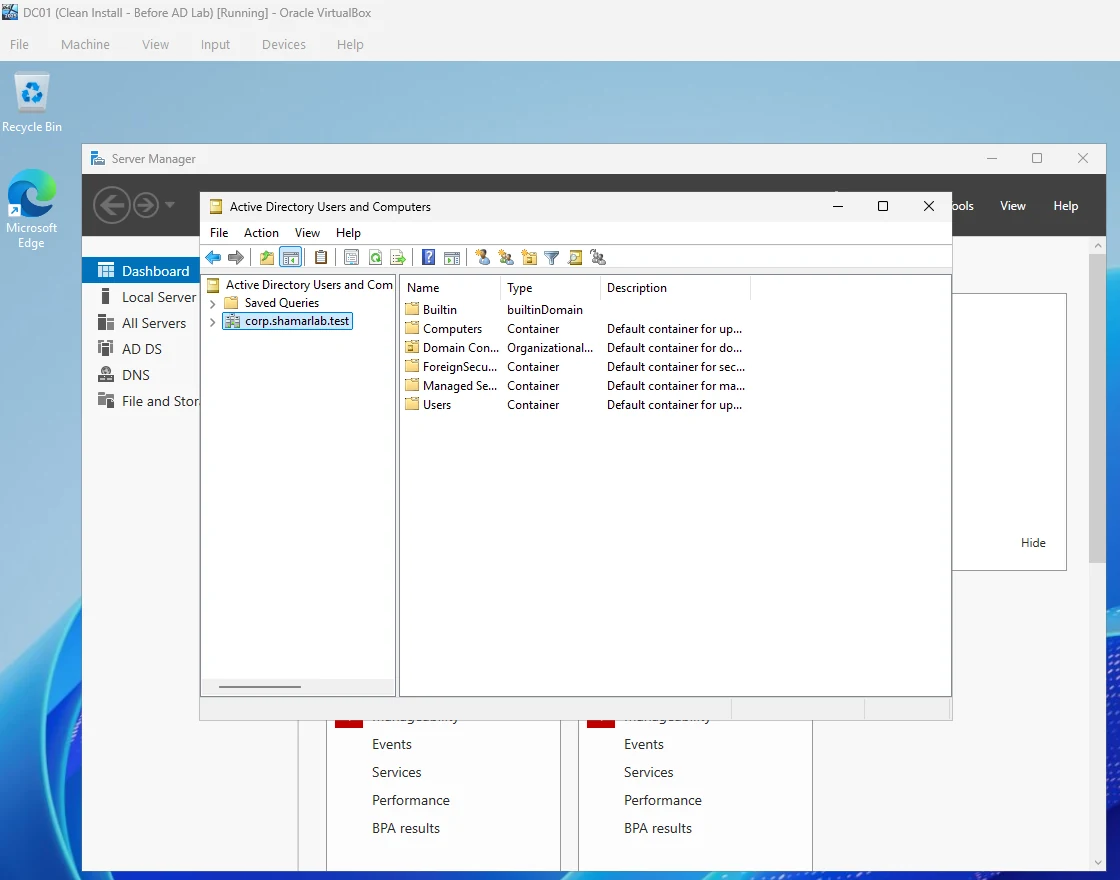Sort list by the Name column header
Image resolution: width=1120 pixels, height=880 pixels.
450,288
